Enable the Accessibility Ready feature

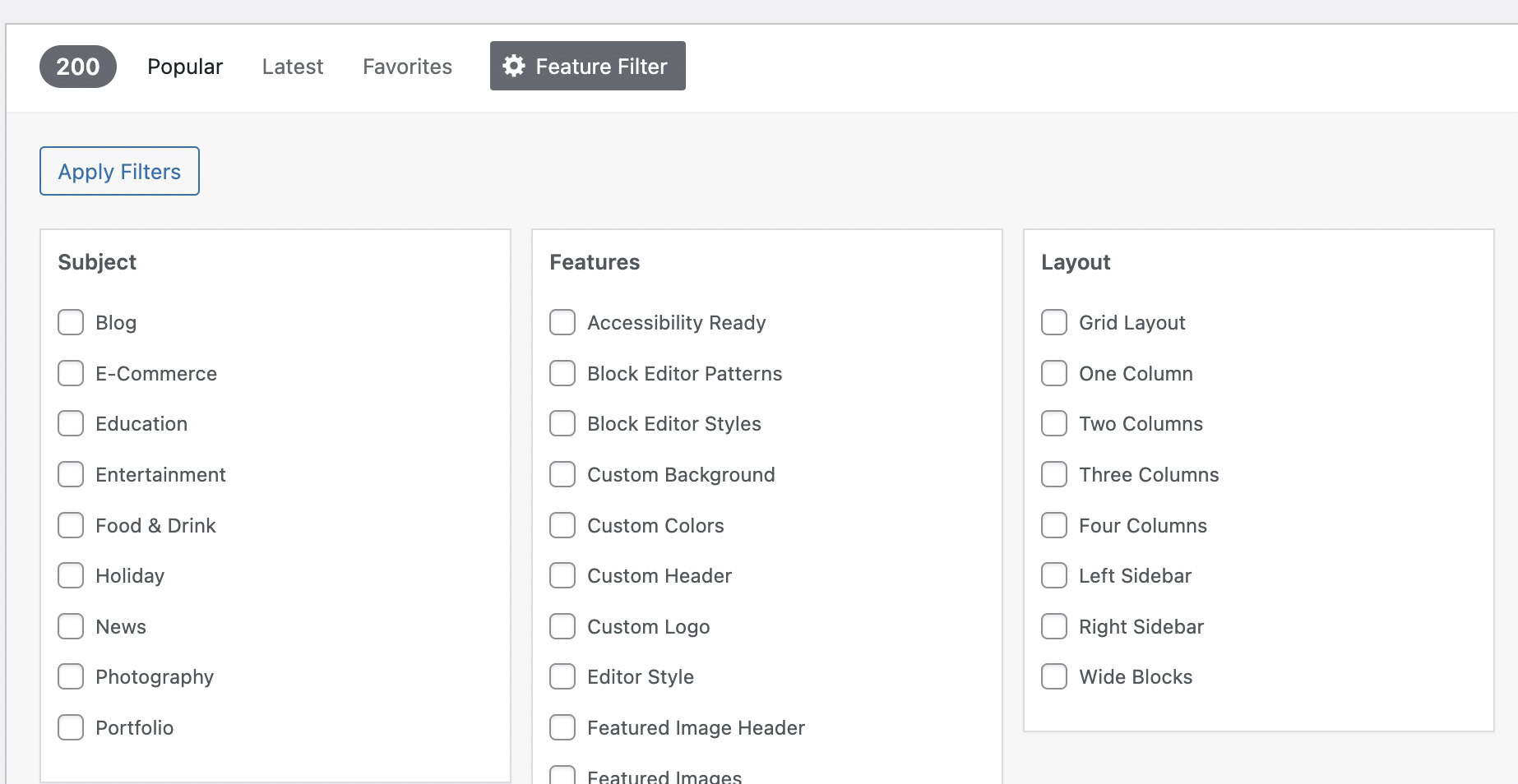pos(562,322)
